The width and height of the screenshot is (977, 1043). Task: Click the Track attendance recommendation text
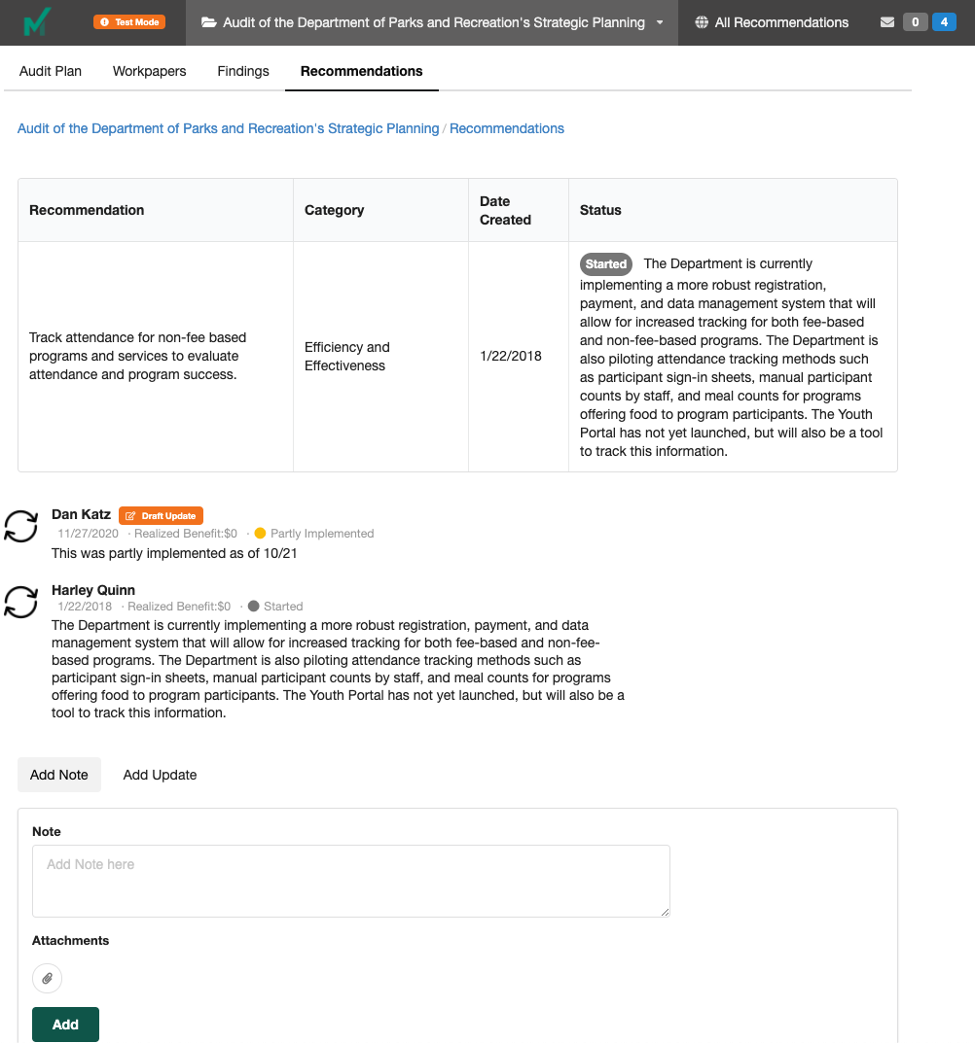point(138,356)
